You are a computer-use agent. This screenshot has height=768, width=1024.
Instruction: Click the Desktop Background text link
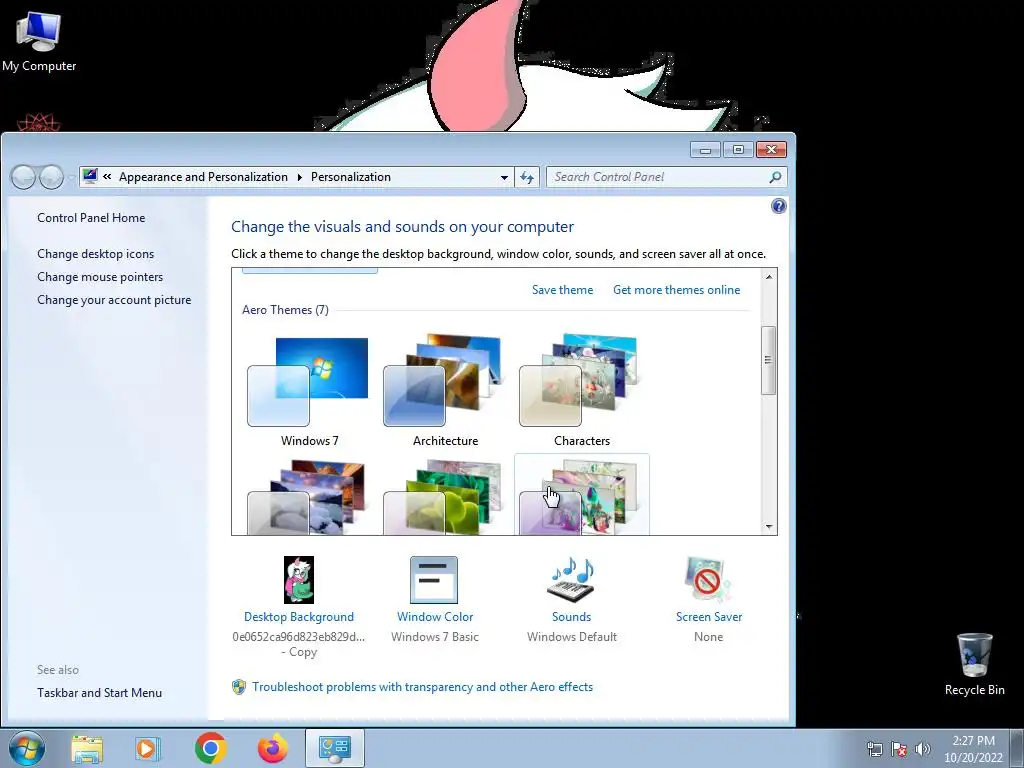(298, 617)
